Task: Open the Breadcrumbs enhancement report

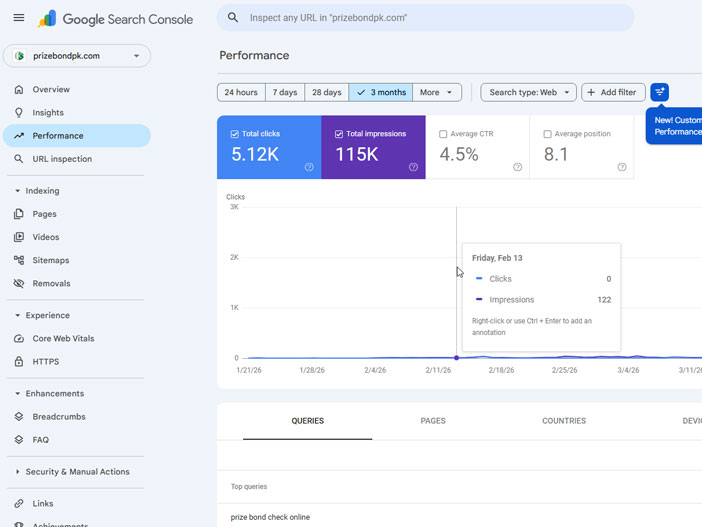Action: point(77,416)
